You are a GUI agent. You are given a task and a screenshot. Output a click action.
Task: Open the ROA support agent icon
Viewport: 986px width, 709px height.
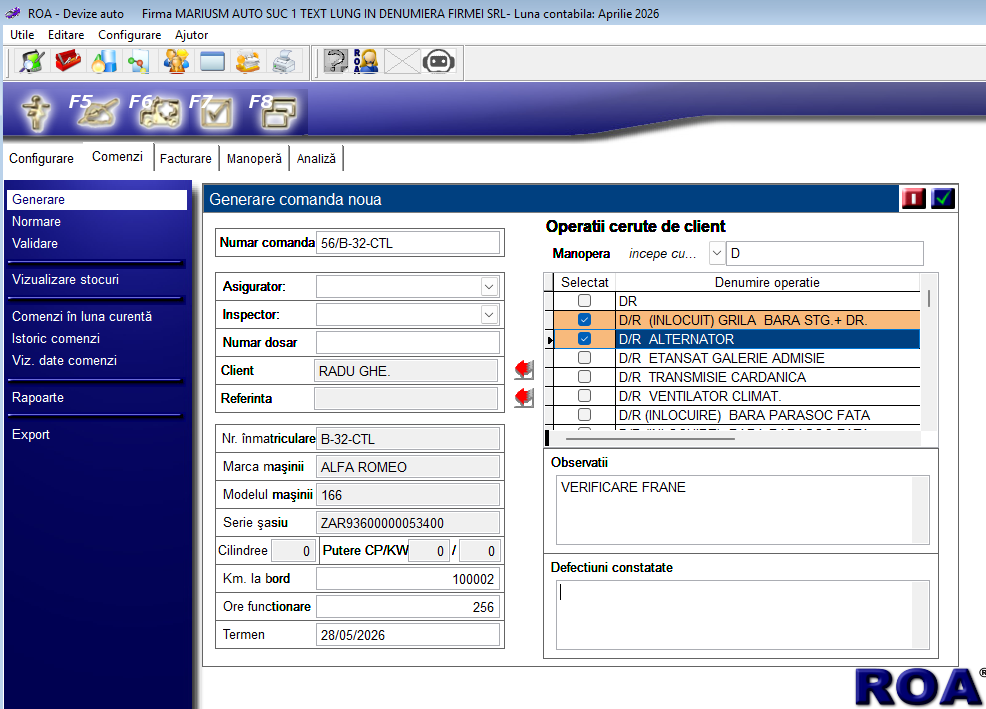pos(366,62)
